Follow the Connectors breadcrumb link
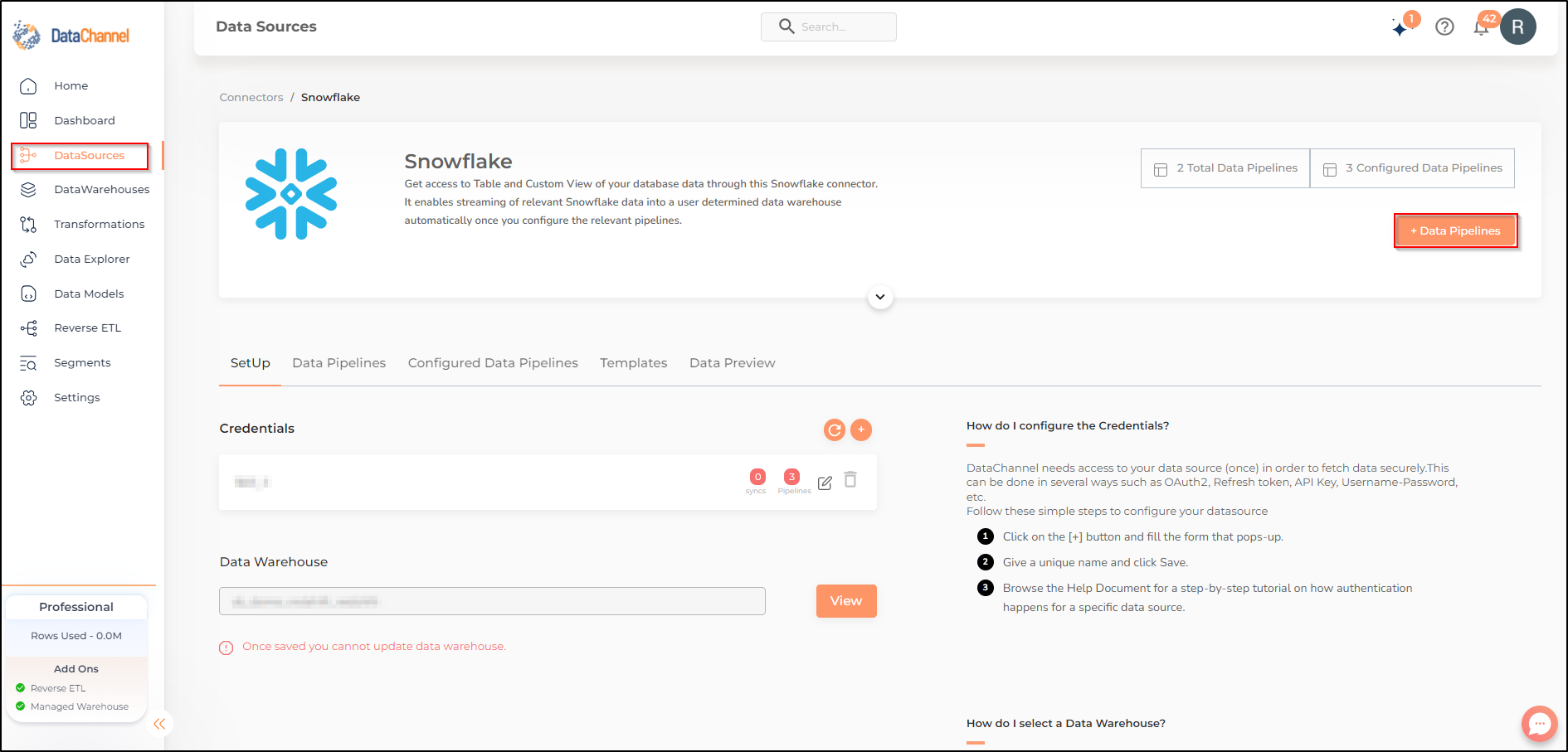 click(251, 98)
